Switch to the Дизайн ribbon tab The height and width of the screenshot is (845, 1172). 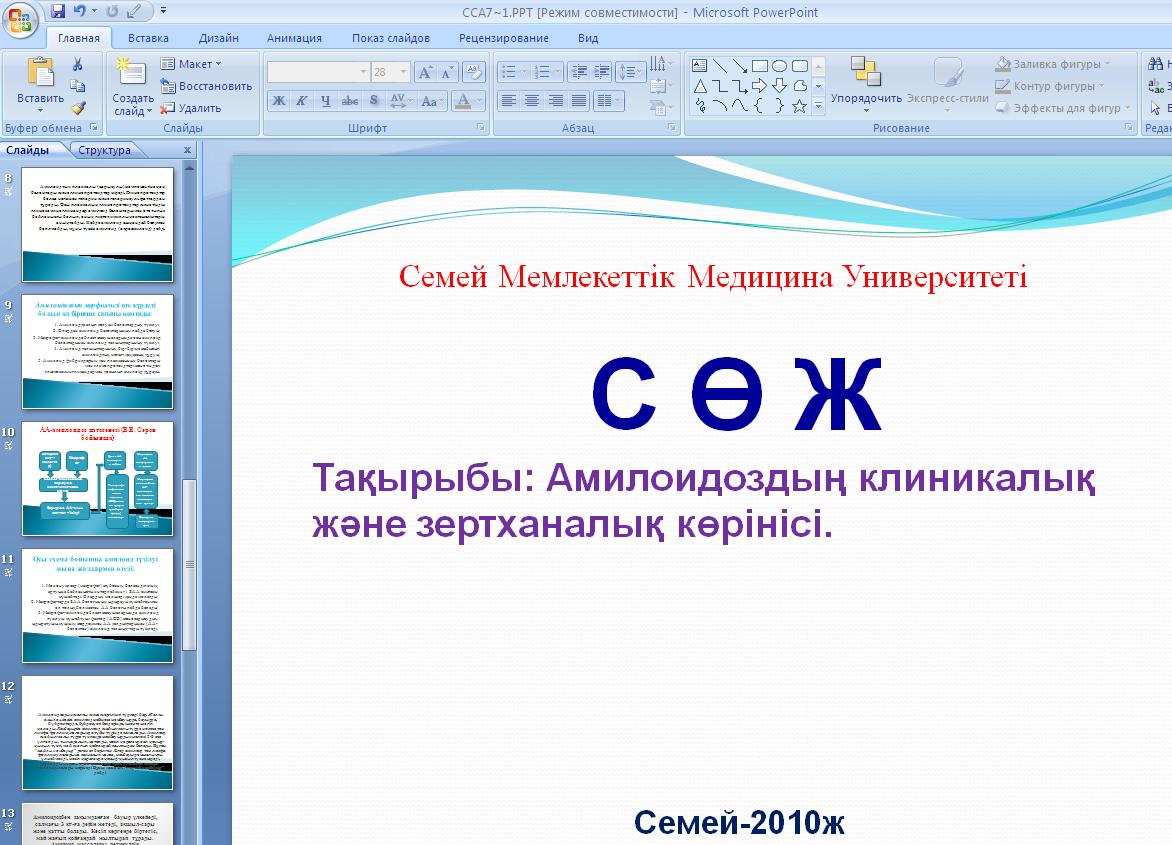[219, 37]
